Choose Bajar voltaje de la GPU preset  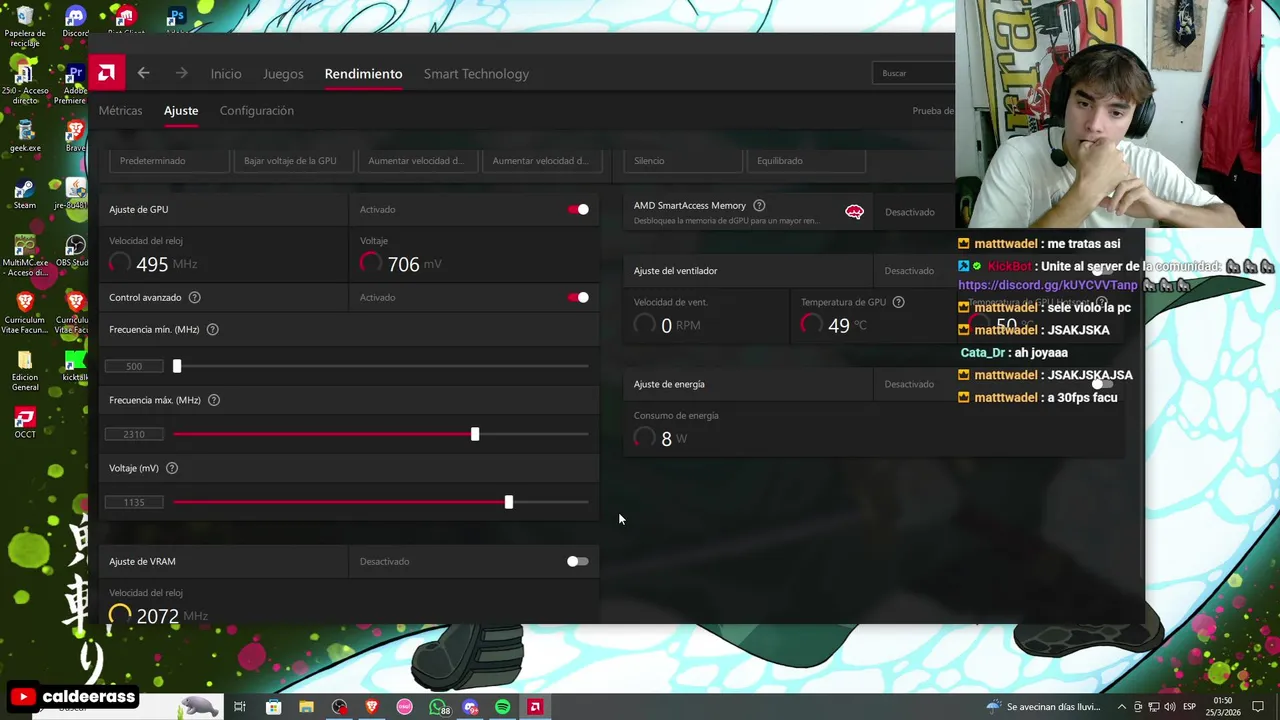click(293, 160)
